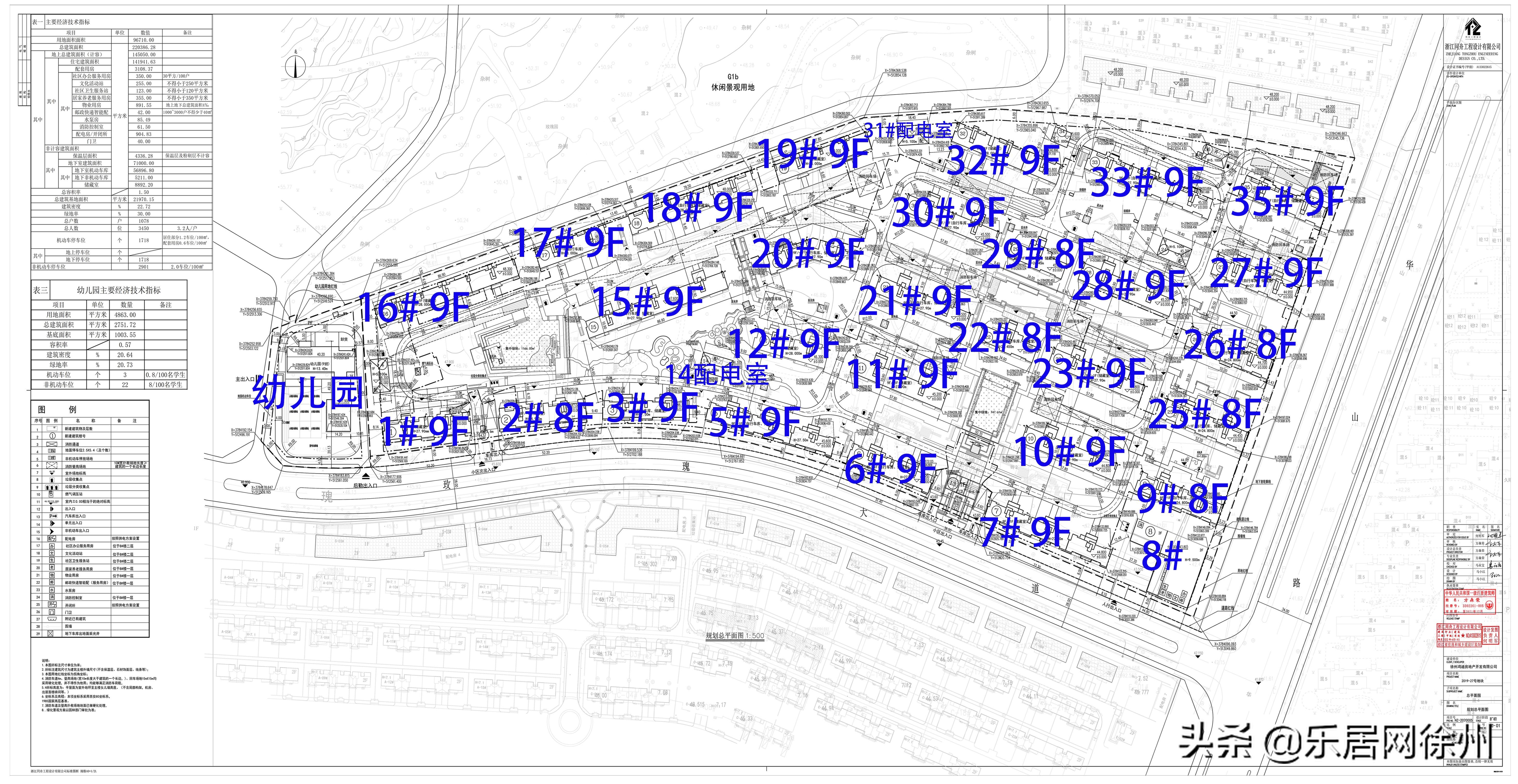Select the blue label 6# 9F
Viewport: 1518px width, 784px height.
click(890, 469)
